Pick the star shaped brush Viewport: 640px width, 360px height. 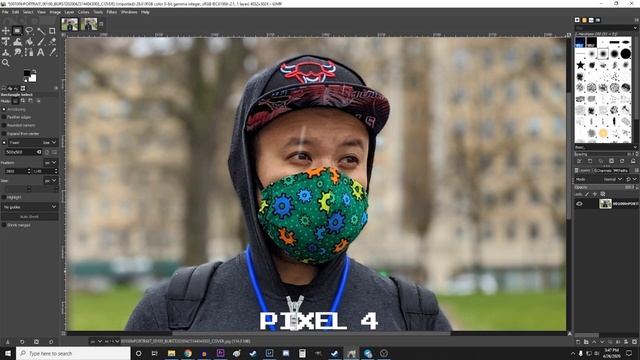[x=580, y=64]
